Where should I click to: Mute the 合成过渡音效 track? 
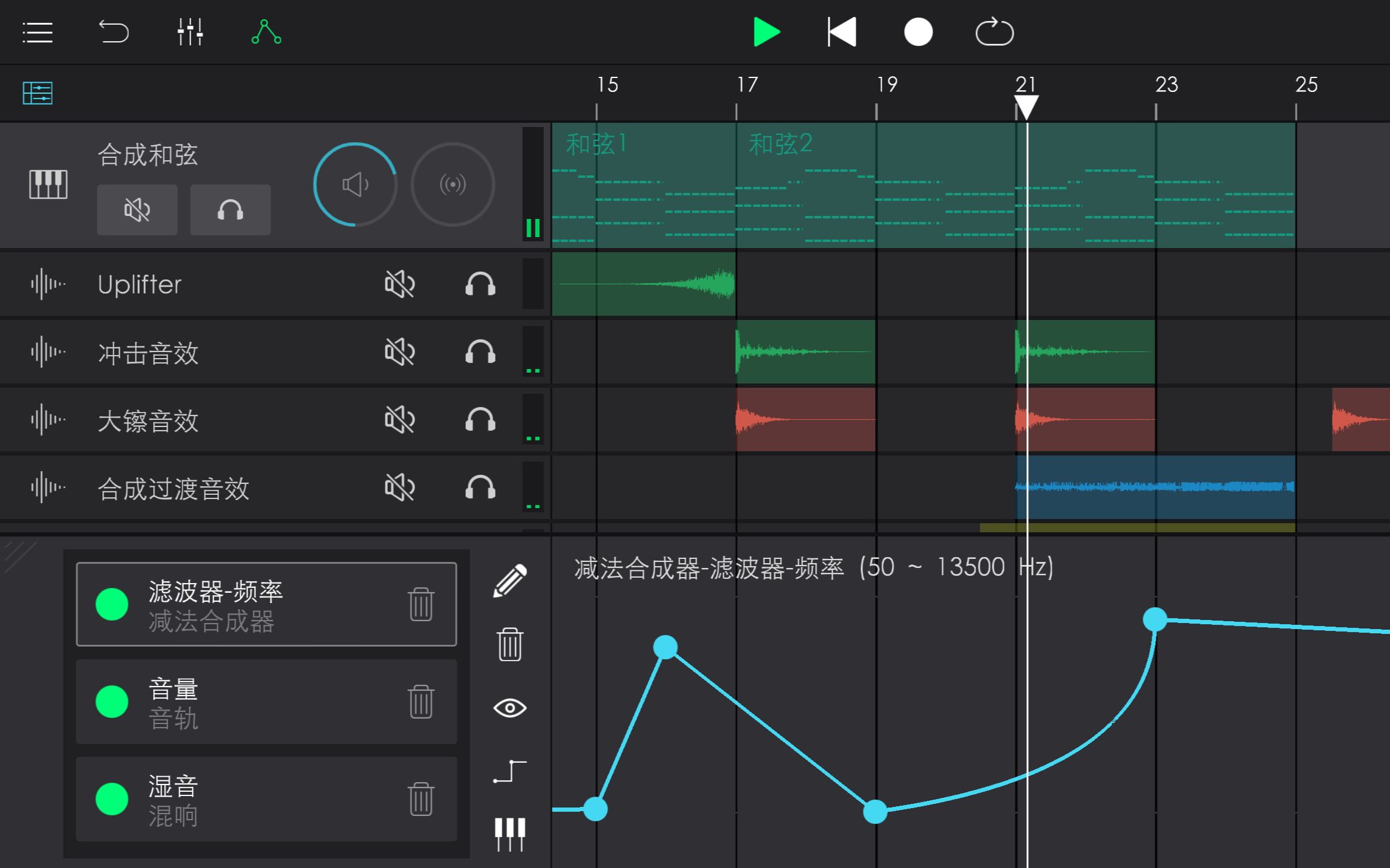coord(400,487)
